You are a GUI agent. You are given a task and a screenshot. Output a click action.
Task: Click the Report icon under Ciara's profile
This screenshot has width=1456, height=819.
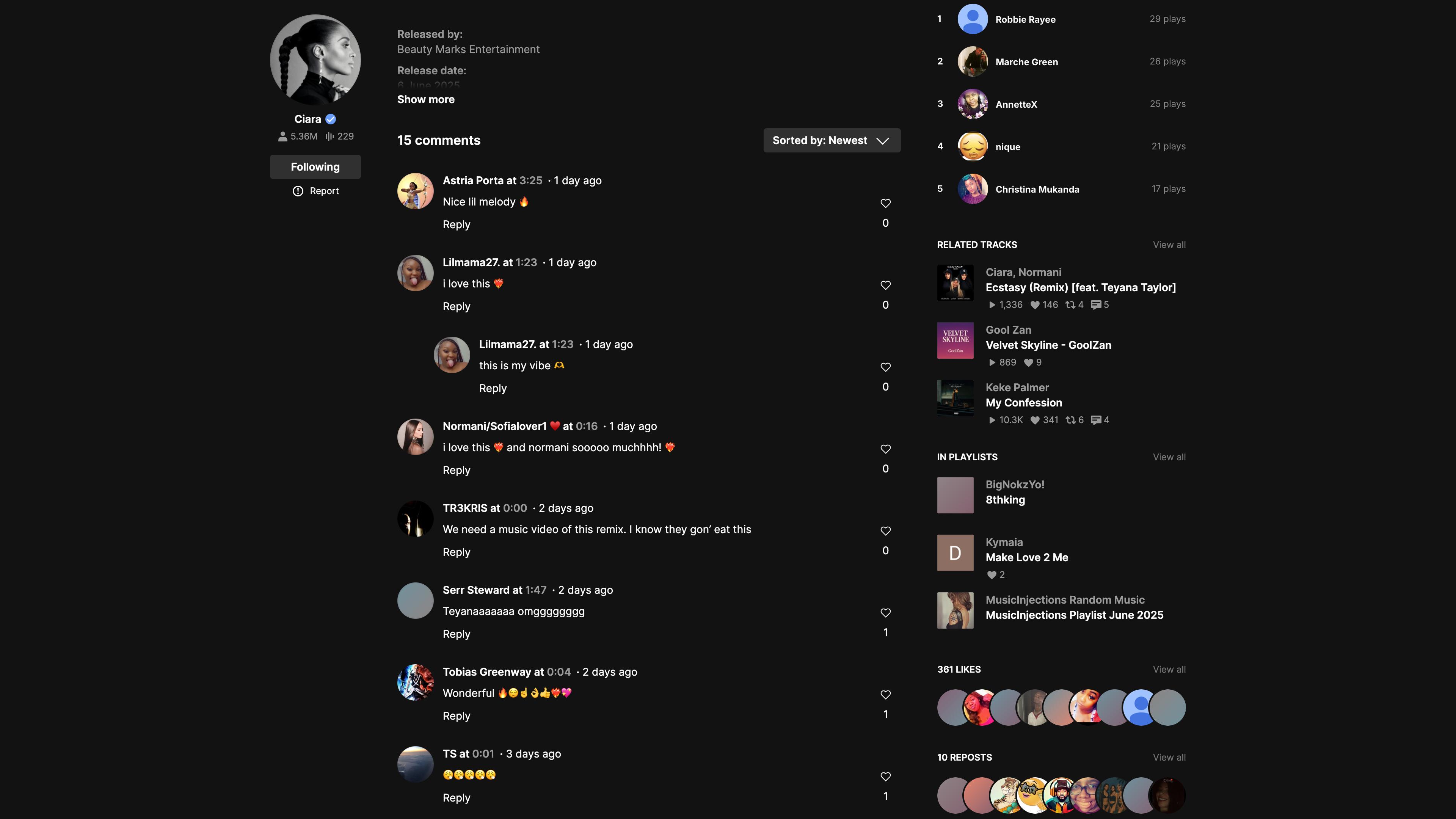(x=298, y=191)
